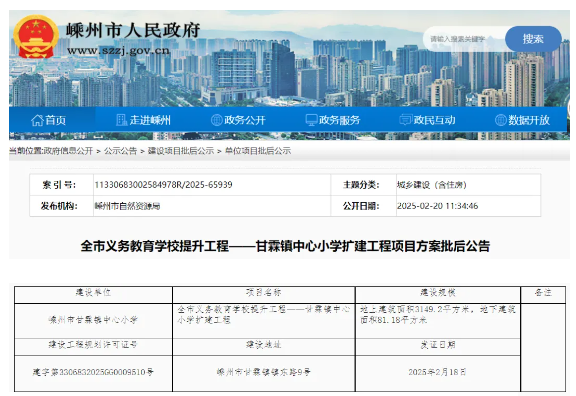
Task: Click the globe icon beside 政务公开
Action: click(x=216, y=120)
